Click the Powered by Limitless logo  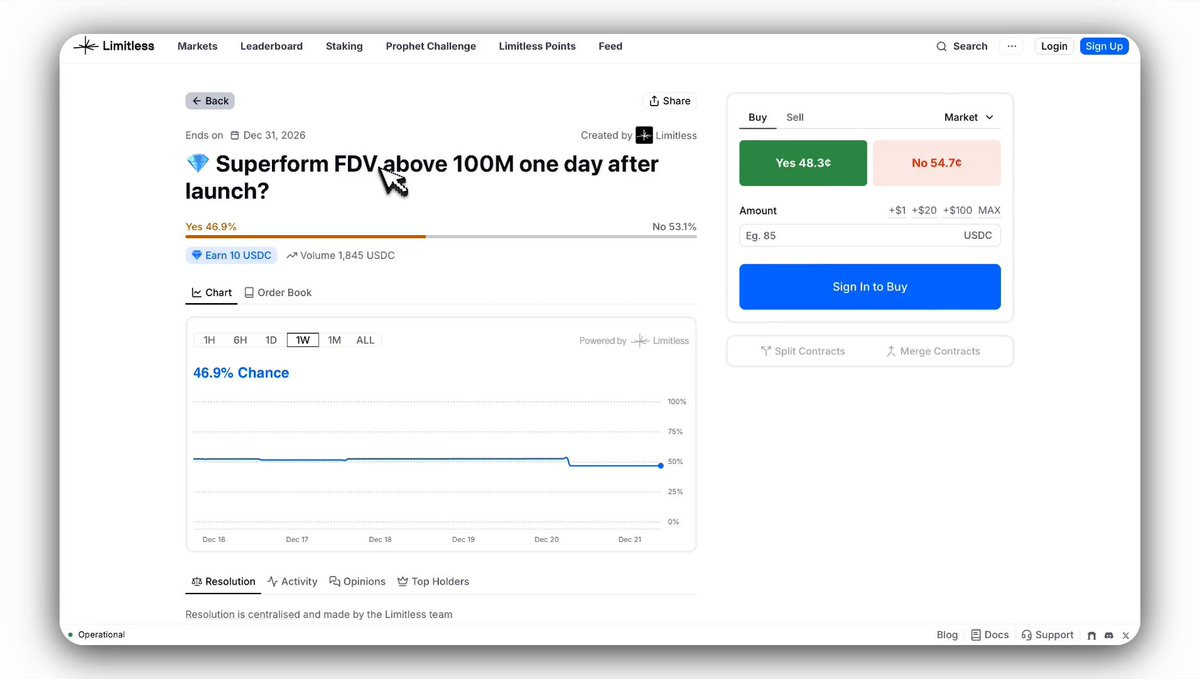tap(660, 341)
